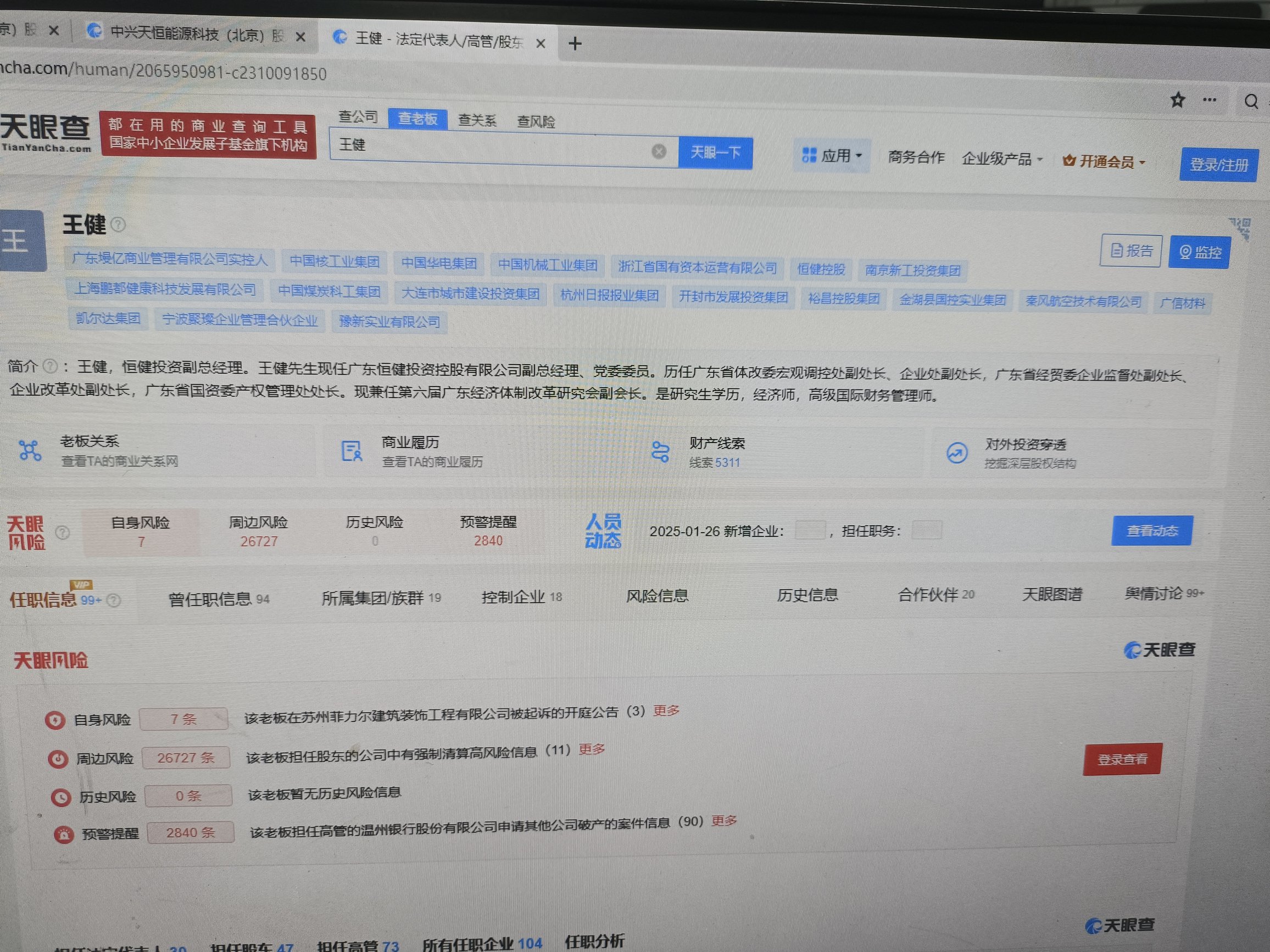
Task: Click the 线索 5311 value
Action: (x=714, y=462)
